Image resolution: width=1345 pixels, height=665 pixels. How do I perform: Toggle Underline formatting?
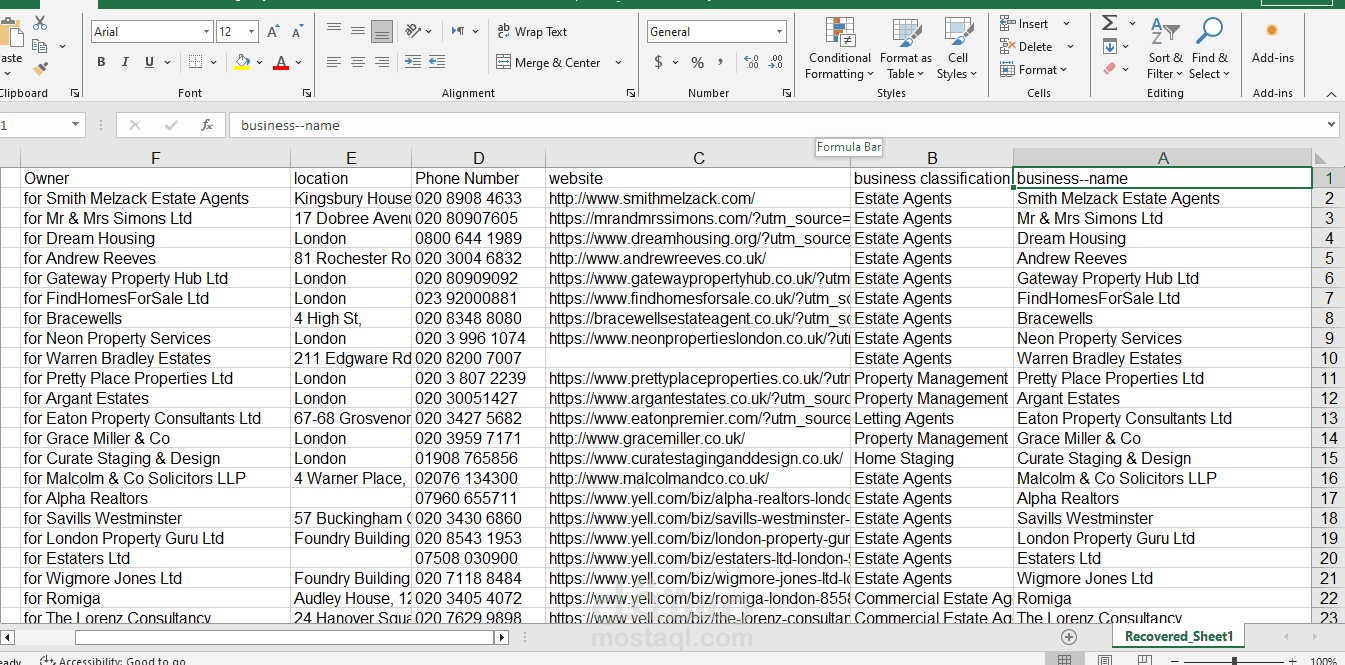click(x=150, y=62)
